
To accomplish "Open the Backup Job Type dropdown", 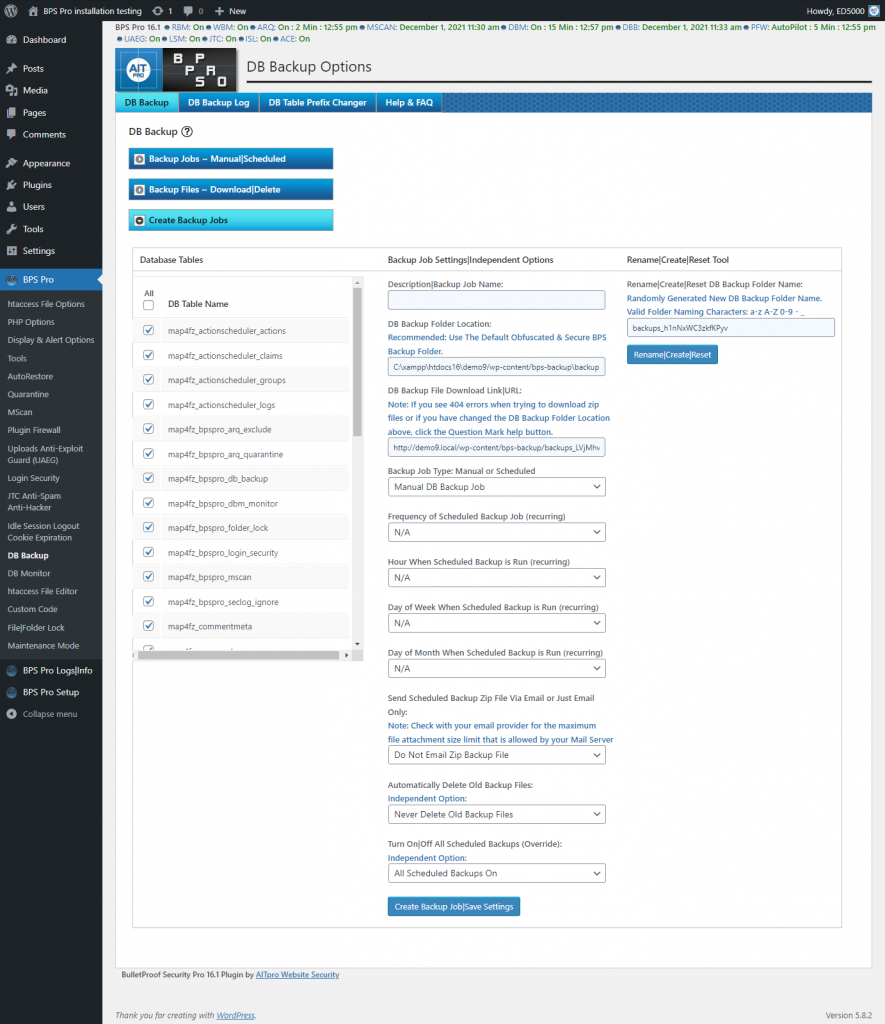I will point(495,486).
